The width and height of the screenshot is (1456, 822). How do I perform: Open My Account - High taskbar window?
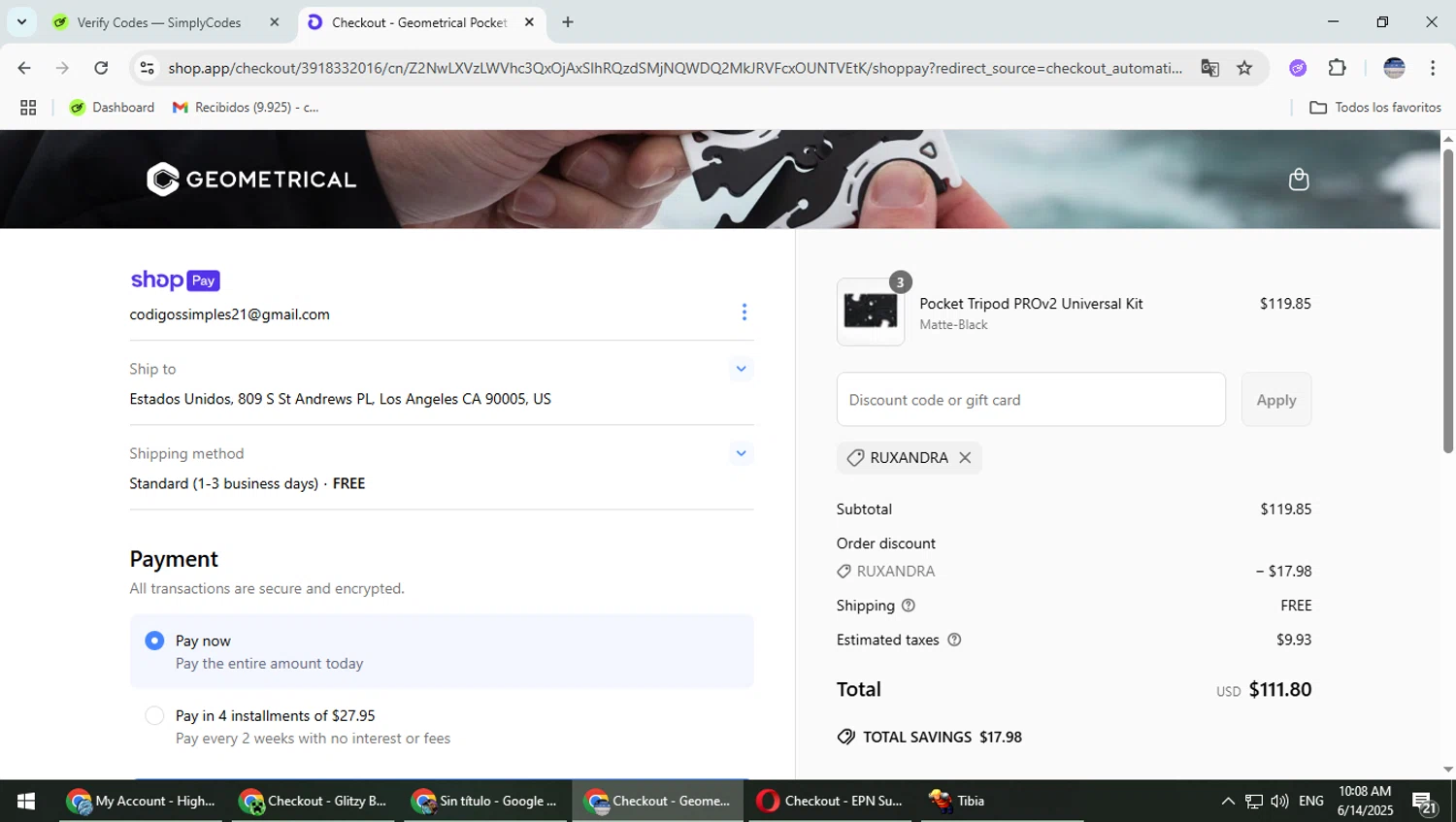[x=141, y=801]
